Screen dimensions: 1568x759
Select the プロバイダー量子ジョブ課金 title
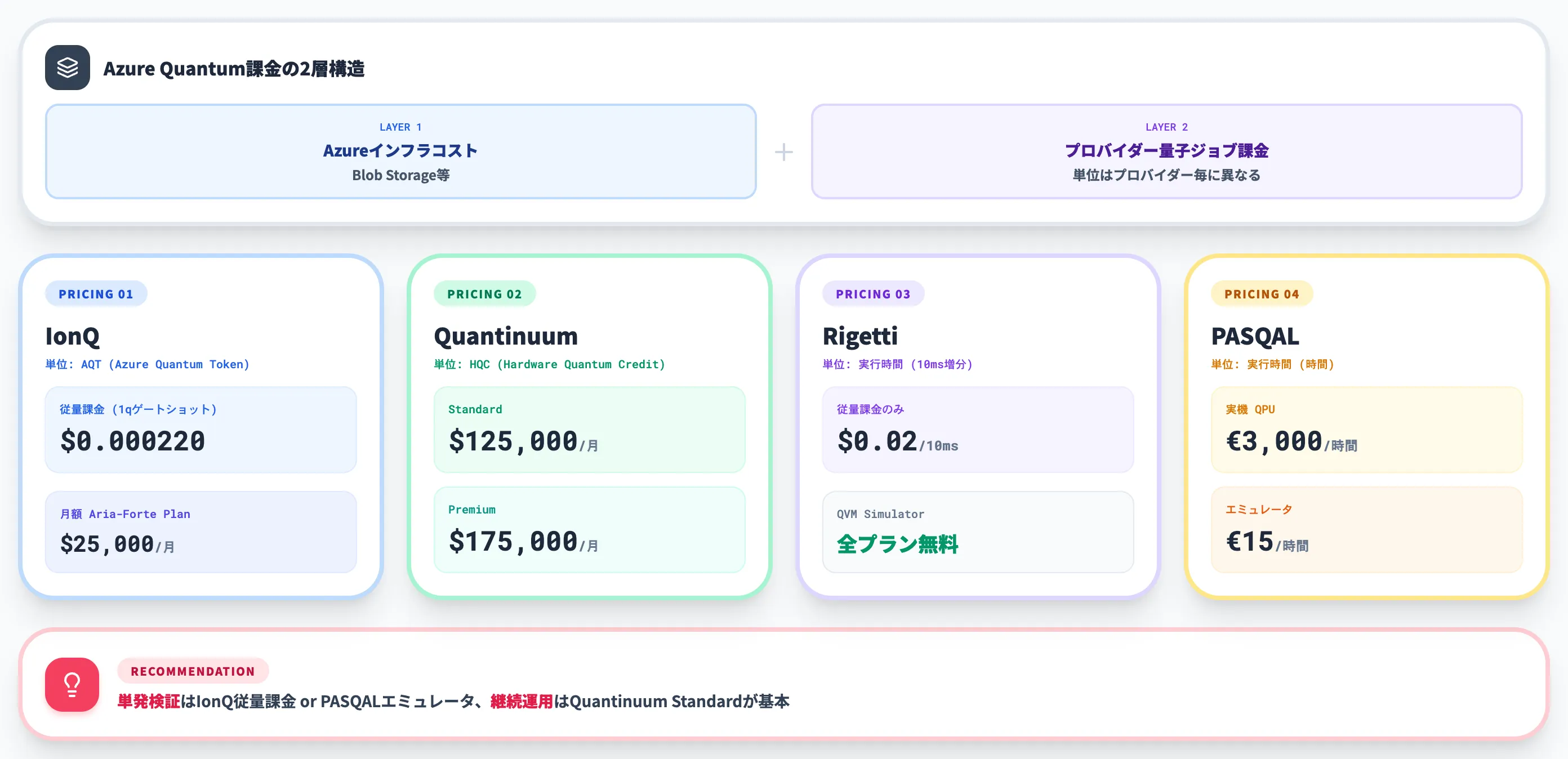click(1166, 150)
